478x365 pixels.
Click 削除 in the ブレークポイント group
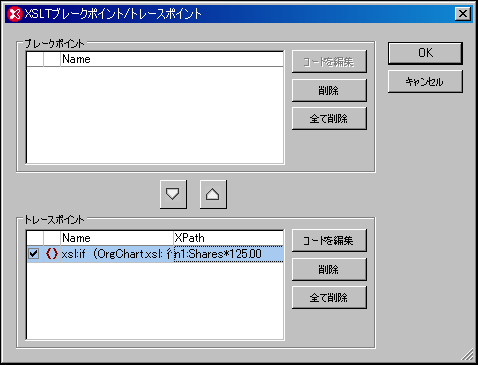(x=329, y=90)
